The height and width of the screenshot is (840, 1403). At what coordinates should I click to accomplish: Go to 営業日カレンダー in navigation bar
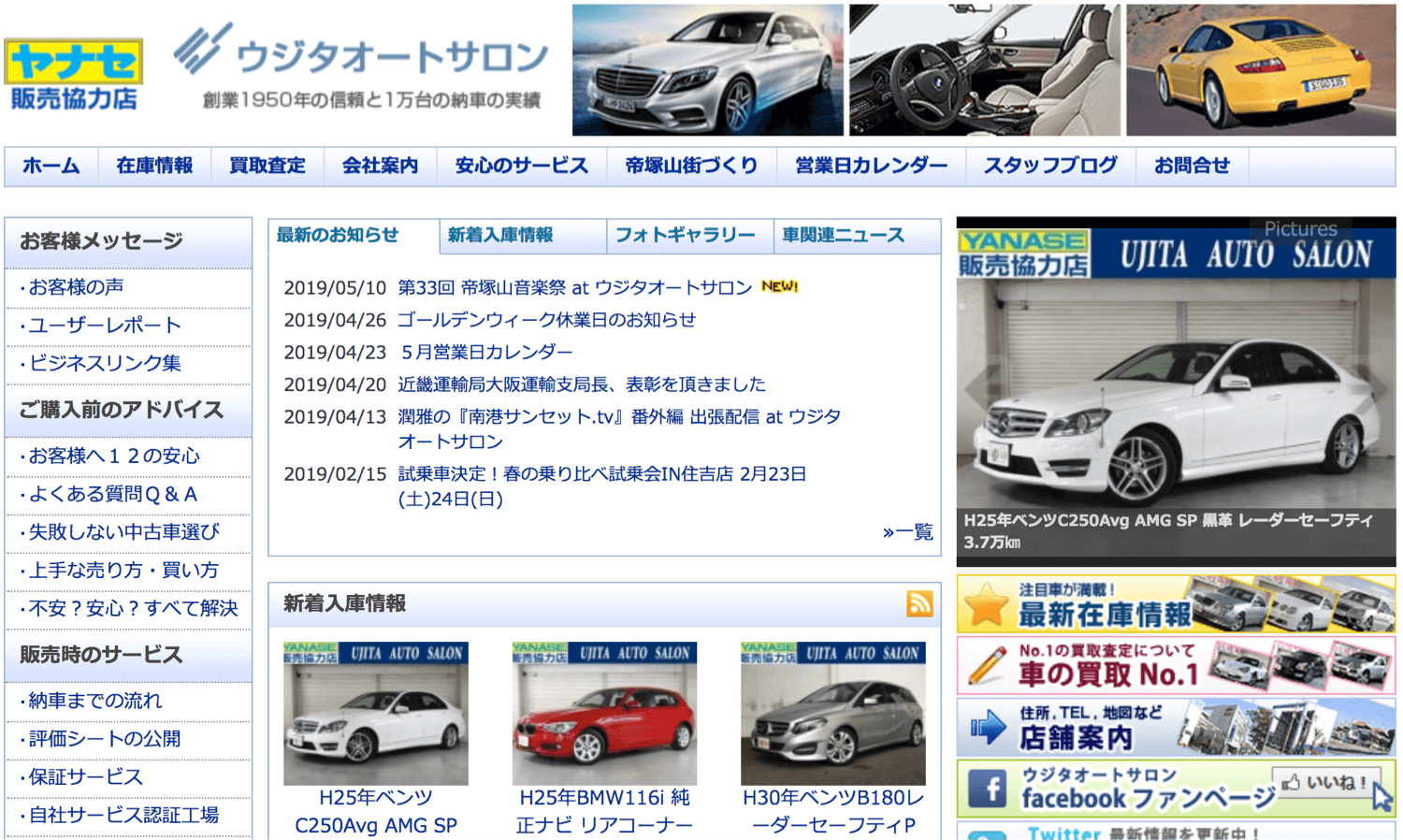870,167
